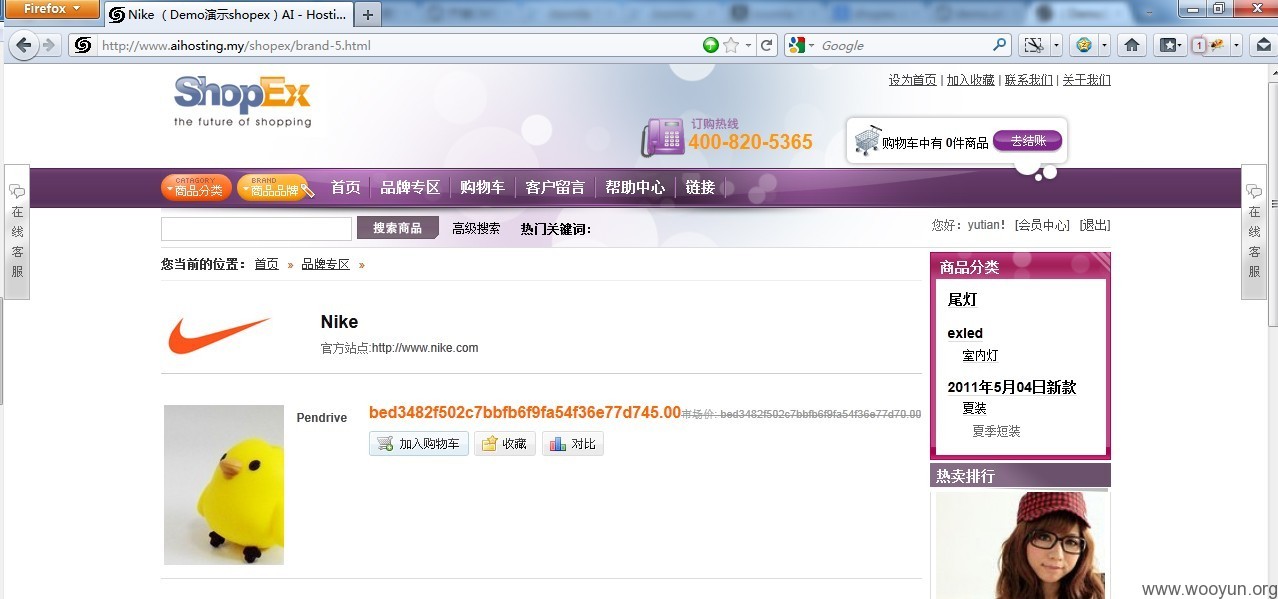Screen dimensions: 1278x599
Task: Click 品牌专区 in the breadcrumb trail
Action: [x=326, y=264]
